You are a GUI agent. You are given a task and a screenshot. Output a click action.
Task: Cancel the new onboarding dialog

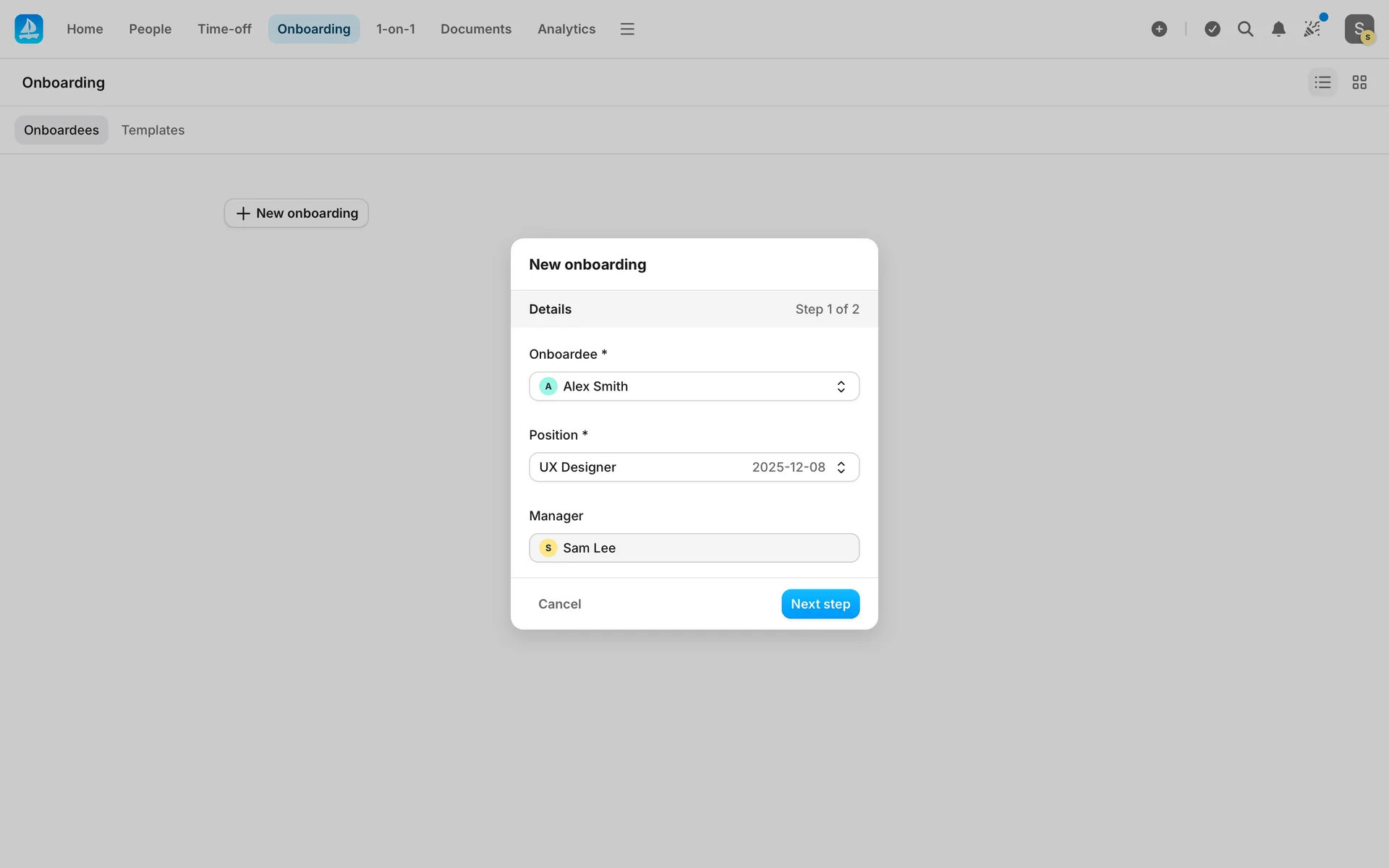tap(559, 604)
